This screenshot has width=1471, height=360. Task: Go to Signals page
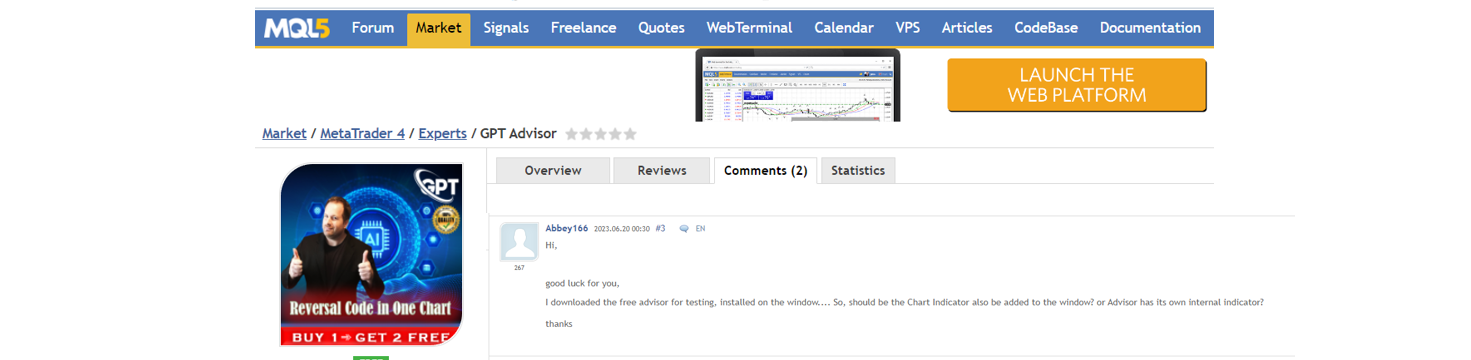pyautogui.click(x=506, y=28)
